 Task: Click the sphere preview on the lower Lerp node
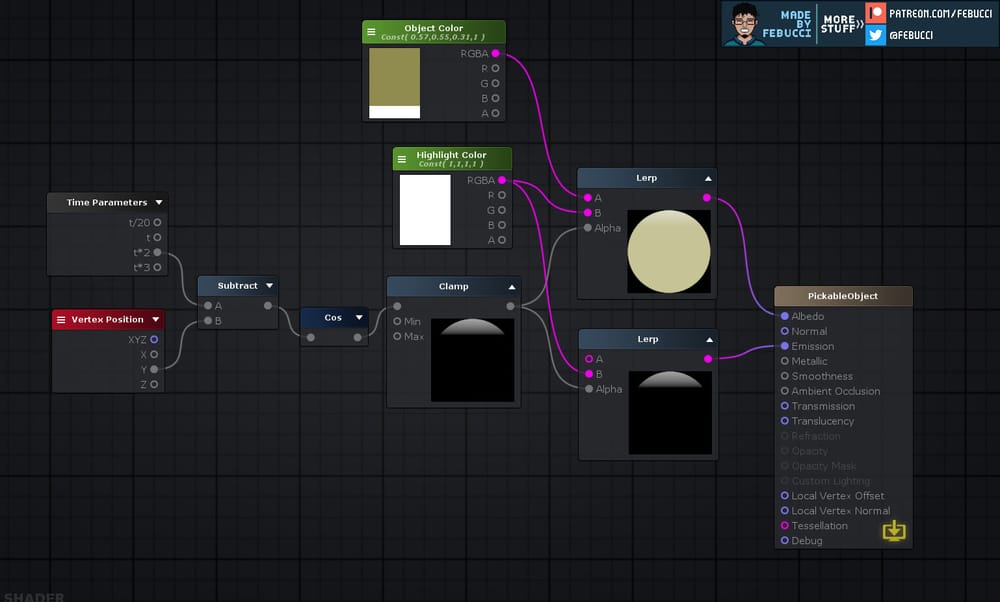(670, 410)
